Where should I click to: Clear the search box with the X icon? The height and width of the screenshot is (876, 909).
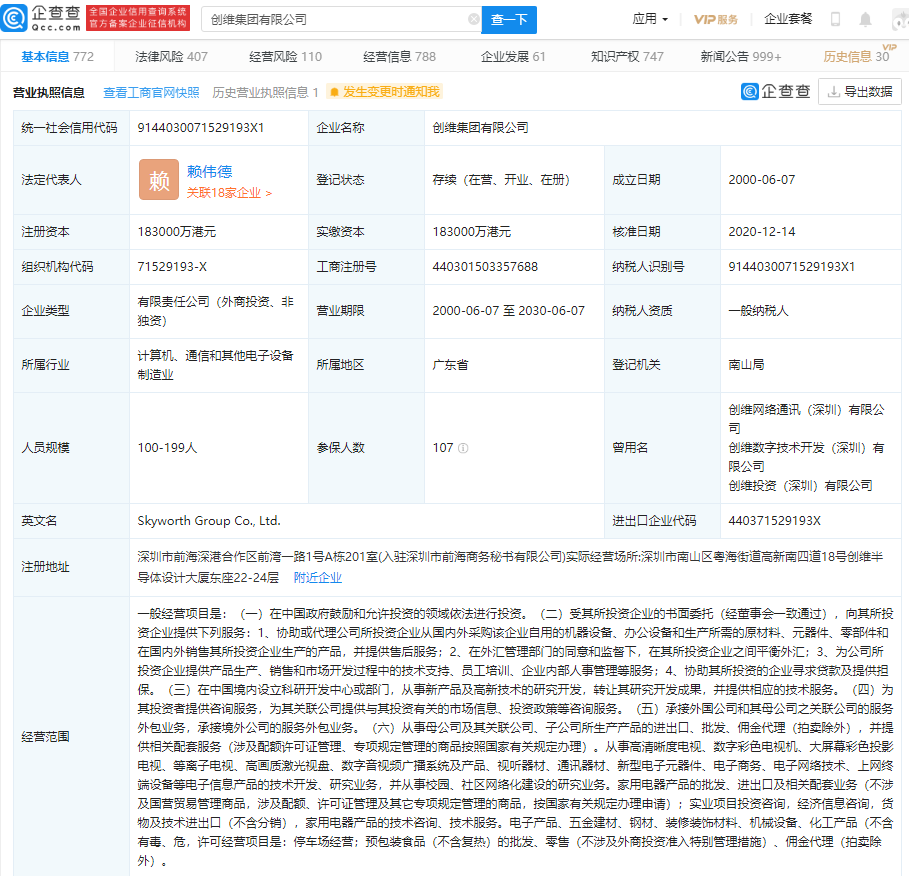[x=474, y=19]
